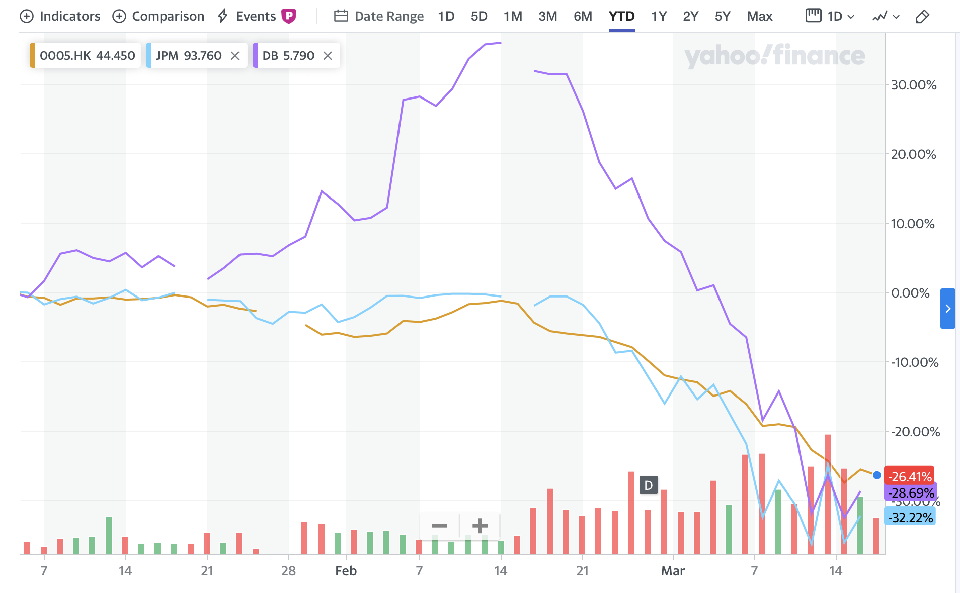Zoom in the chart with plus button

pyautogui.click(x=480, y=526)
